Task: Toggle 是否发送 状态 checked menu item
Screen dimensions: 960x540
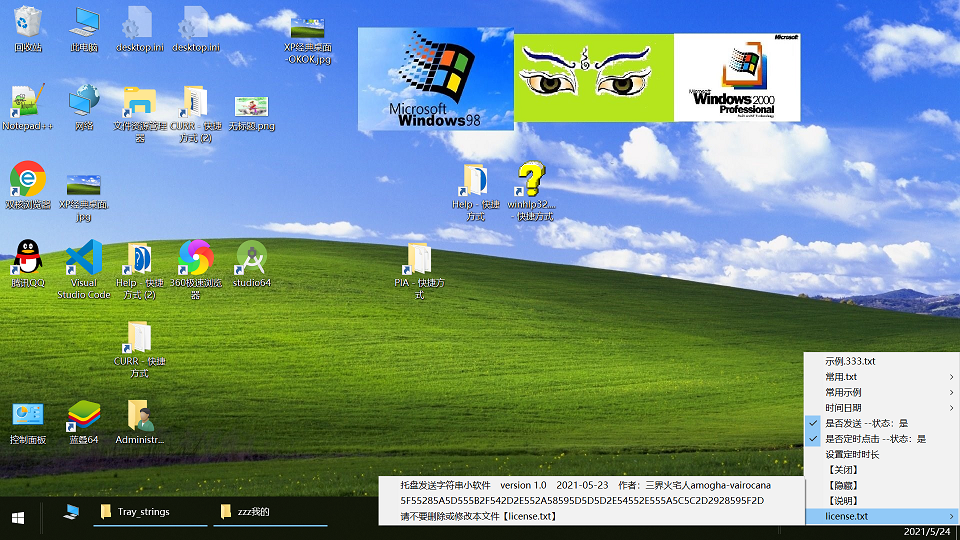Action: coord(882,423)
